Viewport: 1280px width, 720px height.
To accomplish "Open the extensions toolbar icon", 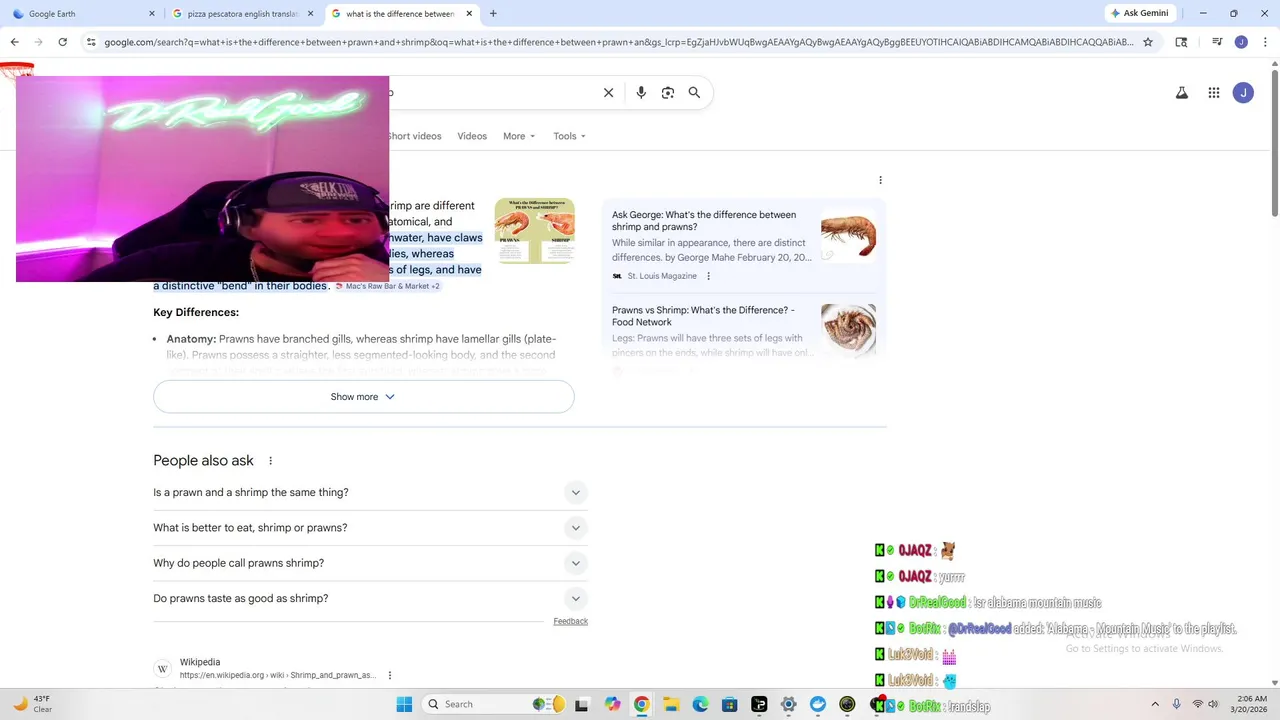I will click(x=1181, y=42).
